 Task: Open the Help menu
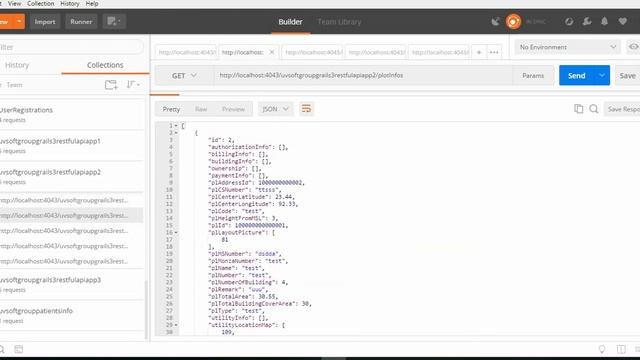point(92,3)
